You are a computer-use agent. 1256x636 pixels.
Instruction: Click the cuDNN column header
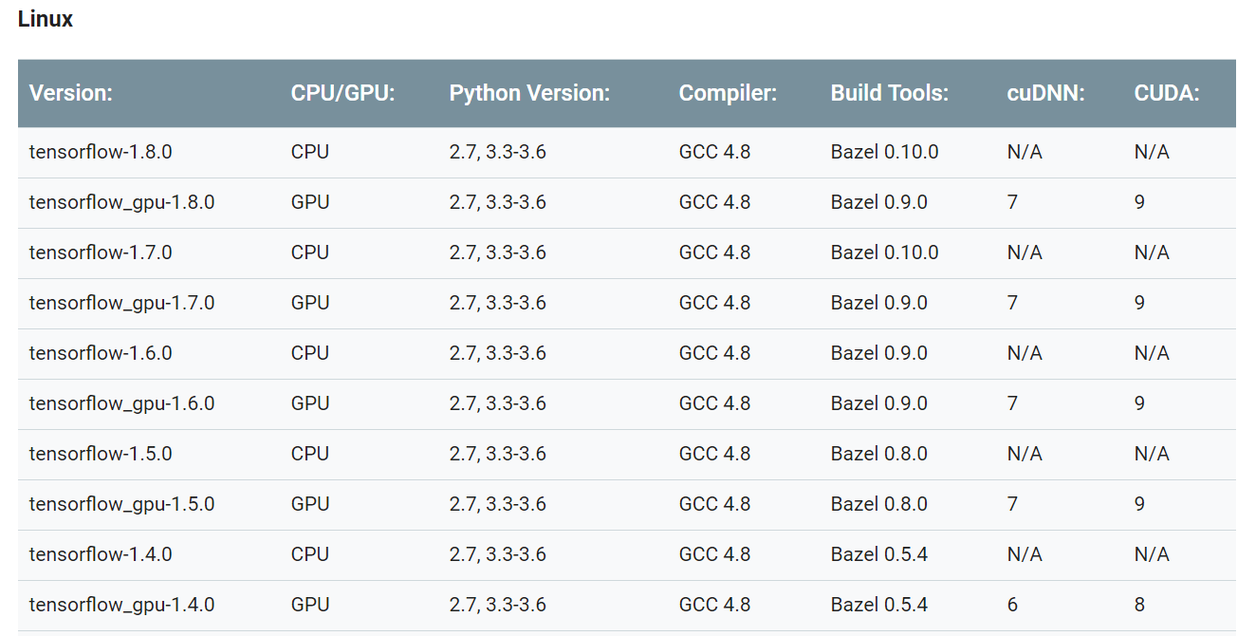click(1045, 93)
